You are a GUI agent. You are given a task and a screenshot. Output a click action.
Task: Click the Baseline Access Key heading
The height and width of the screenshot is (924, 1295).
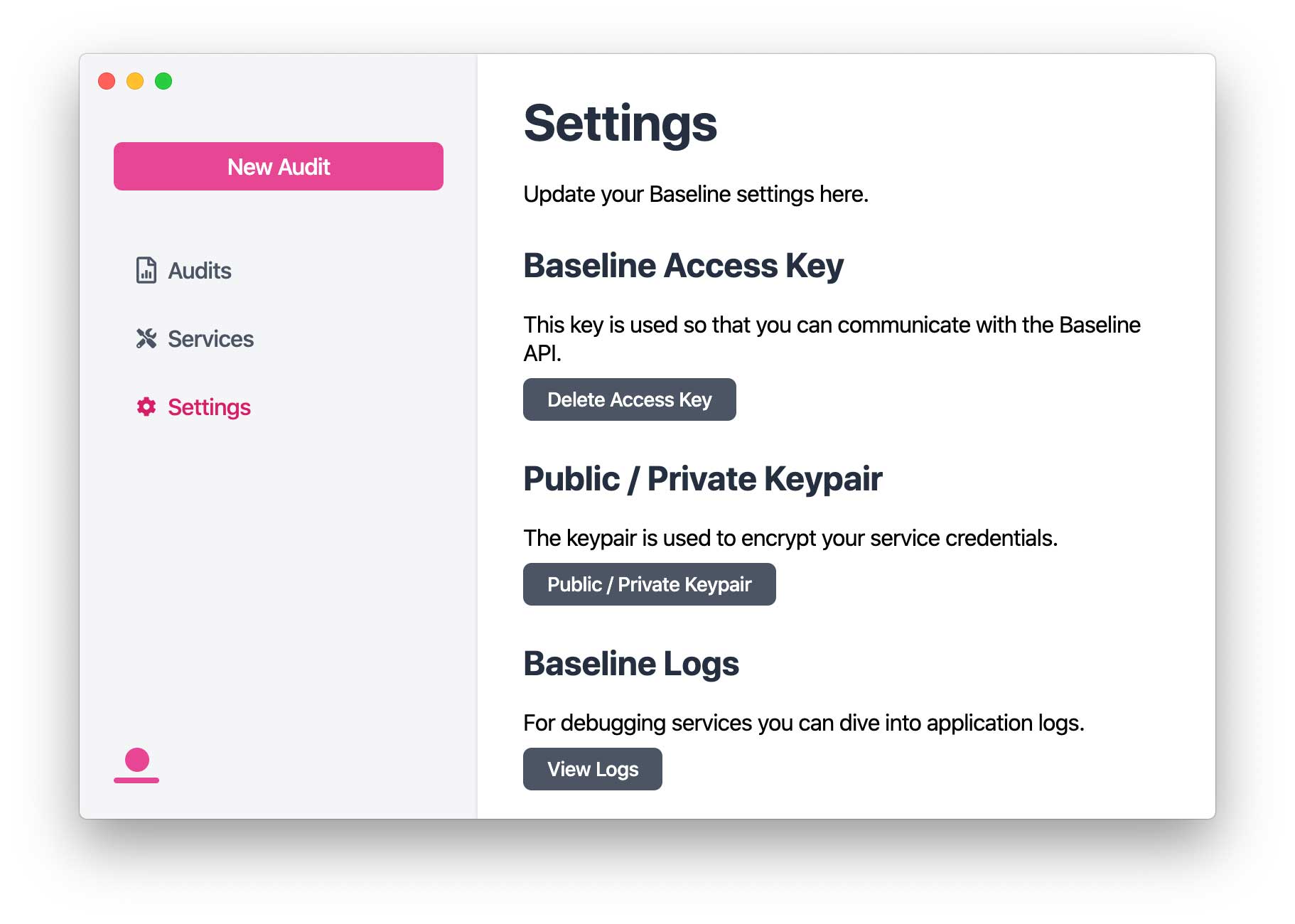[x=684, y=266]
